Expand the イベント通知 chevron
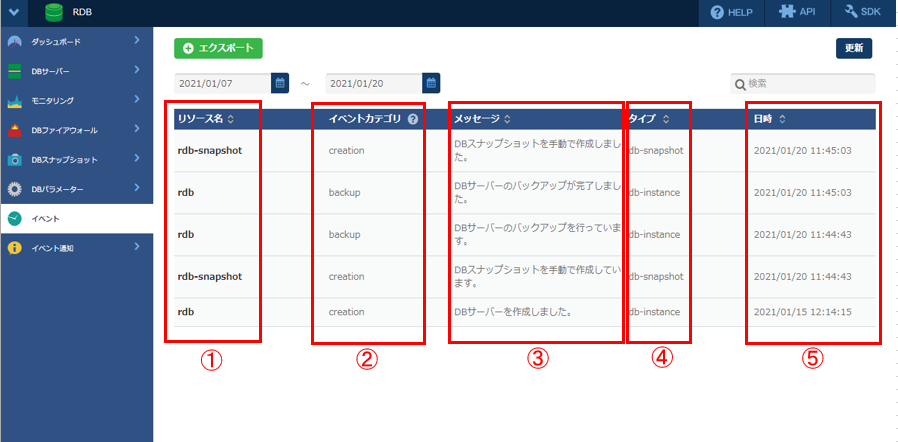The width and height of the screenshot is (898, 442). coord(137,246)
